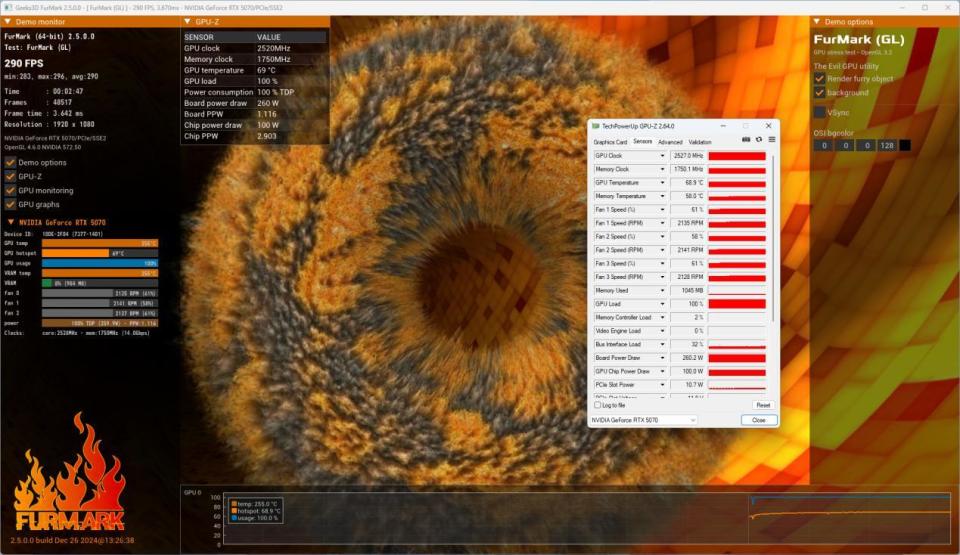
Task: Click the GPU usage blue bar
Action: (100, 263)
